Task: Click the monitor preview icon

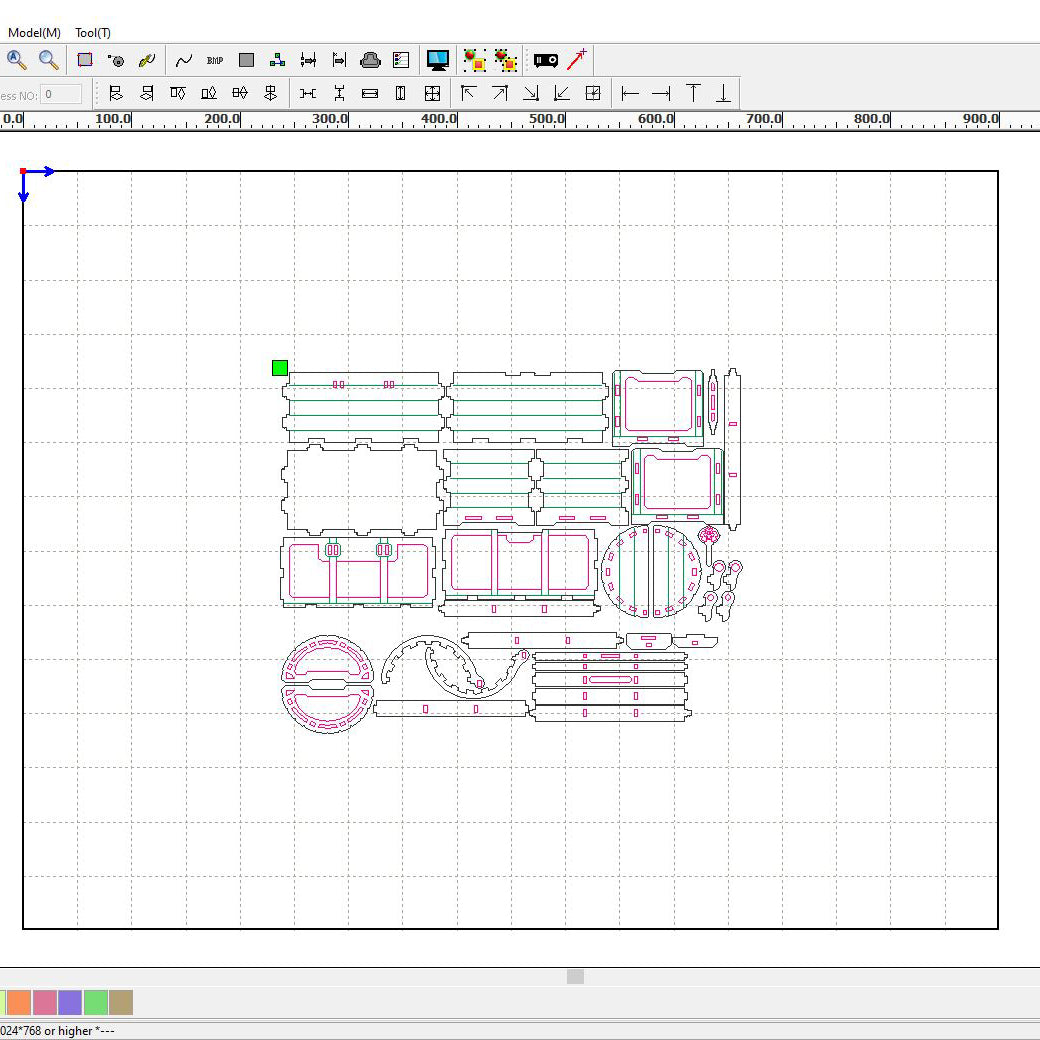Action: coord(437,60)
